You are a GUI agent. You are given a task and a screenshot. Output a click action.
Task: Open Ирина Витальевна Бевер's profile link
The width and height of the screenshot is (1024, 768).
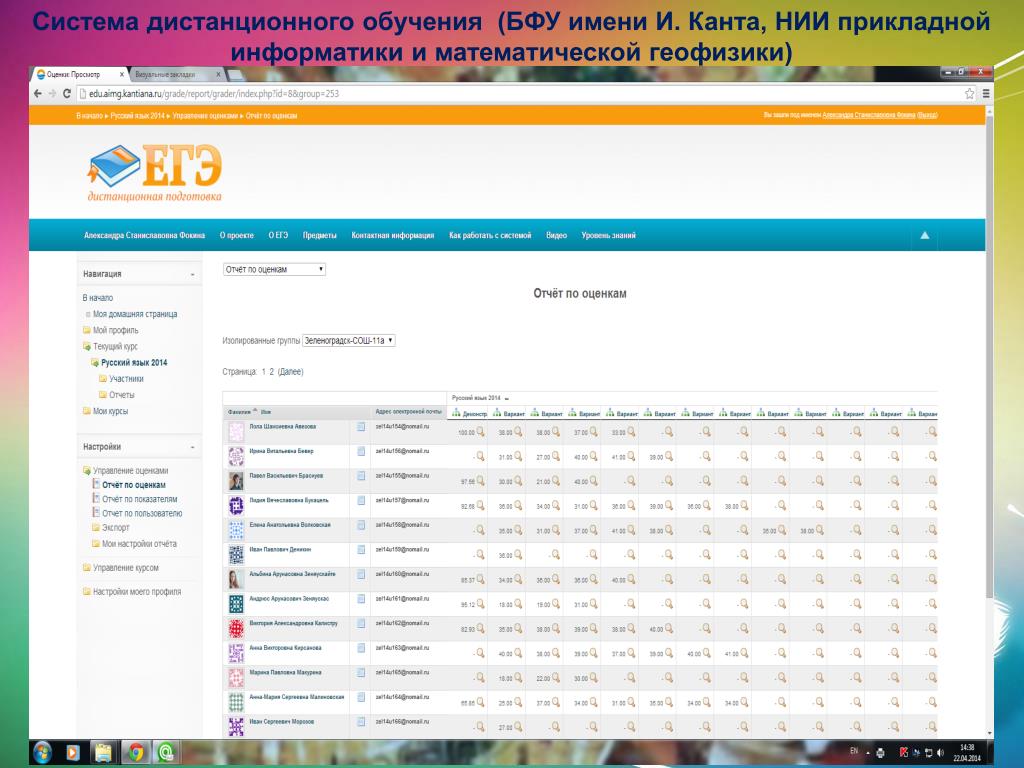pos(281,451)
